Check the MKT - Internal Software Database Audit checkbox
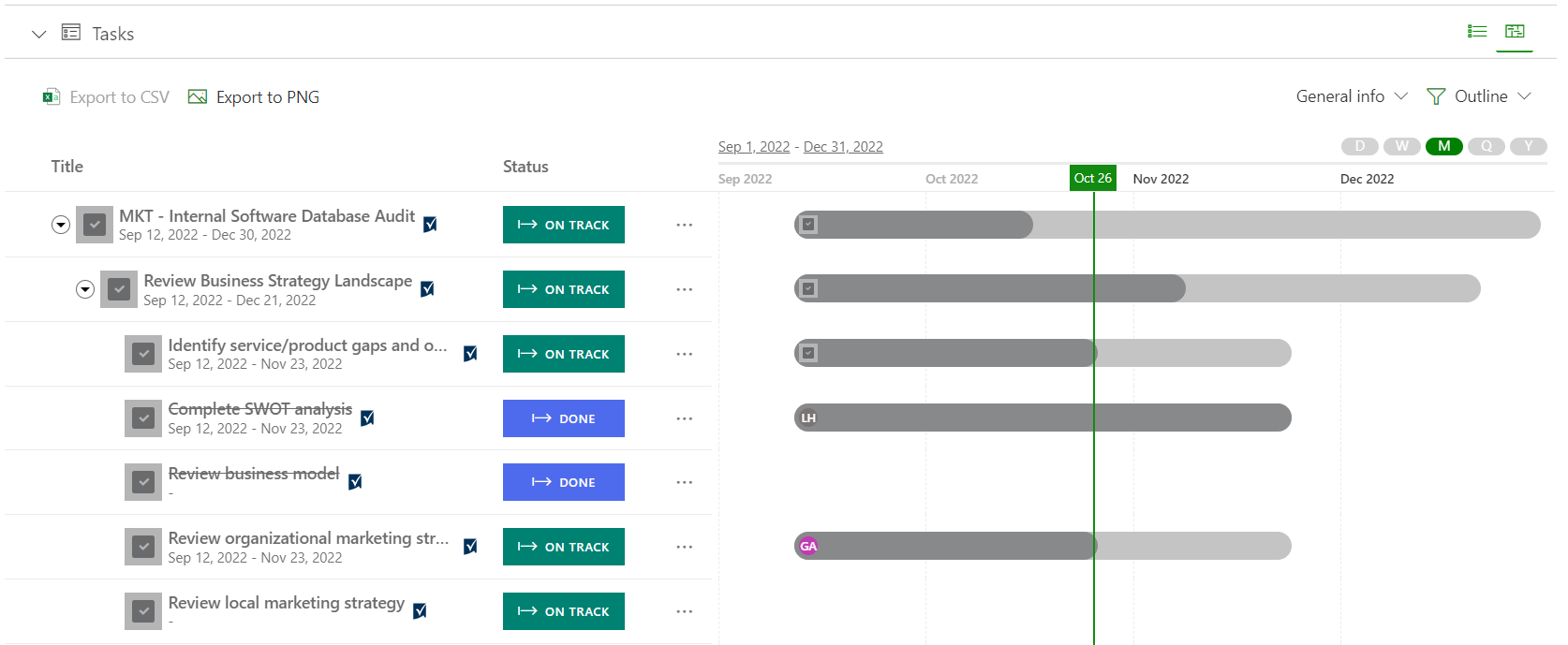Screen dimensions: 1568x645 click(95, 225)
